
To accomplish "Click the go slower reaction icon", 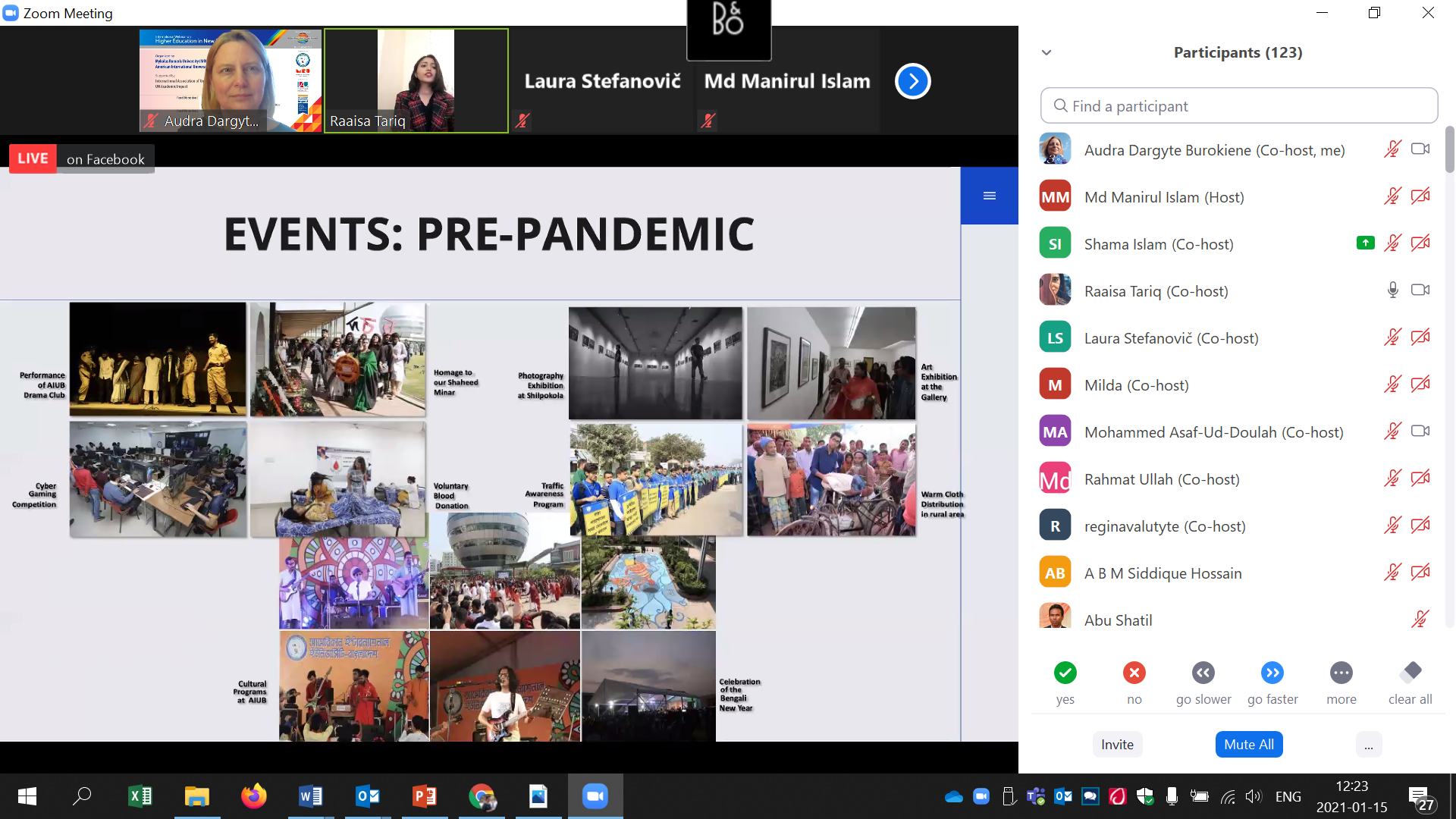I will (x=1203, y=673).
